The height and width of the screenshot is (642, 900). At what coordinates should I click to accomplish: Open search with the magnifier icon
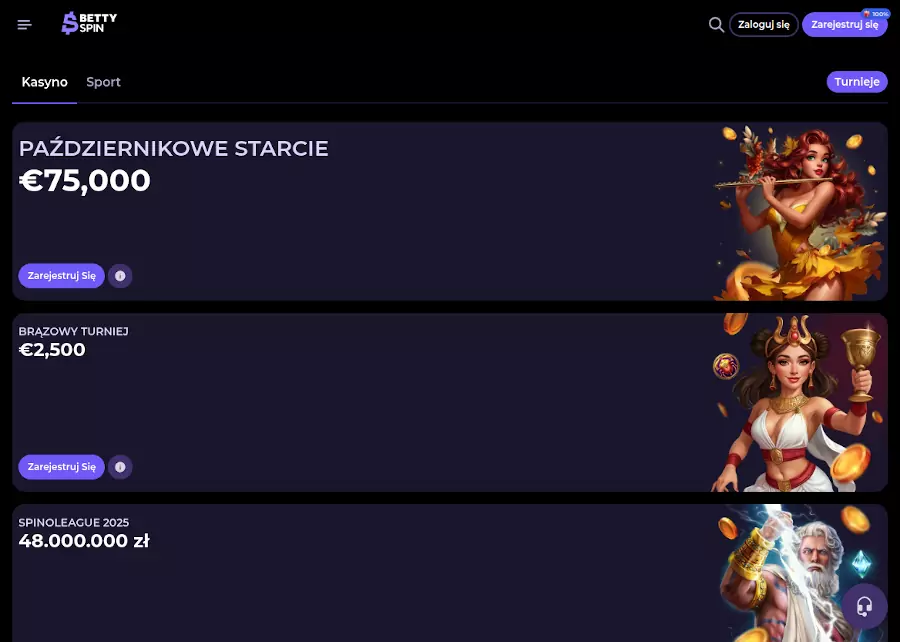tap(716, 25)
